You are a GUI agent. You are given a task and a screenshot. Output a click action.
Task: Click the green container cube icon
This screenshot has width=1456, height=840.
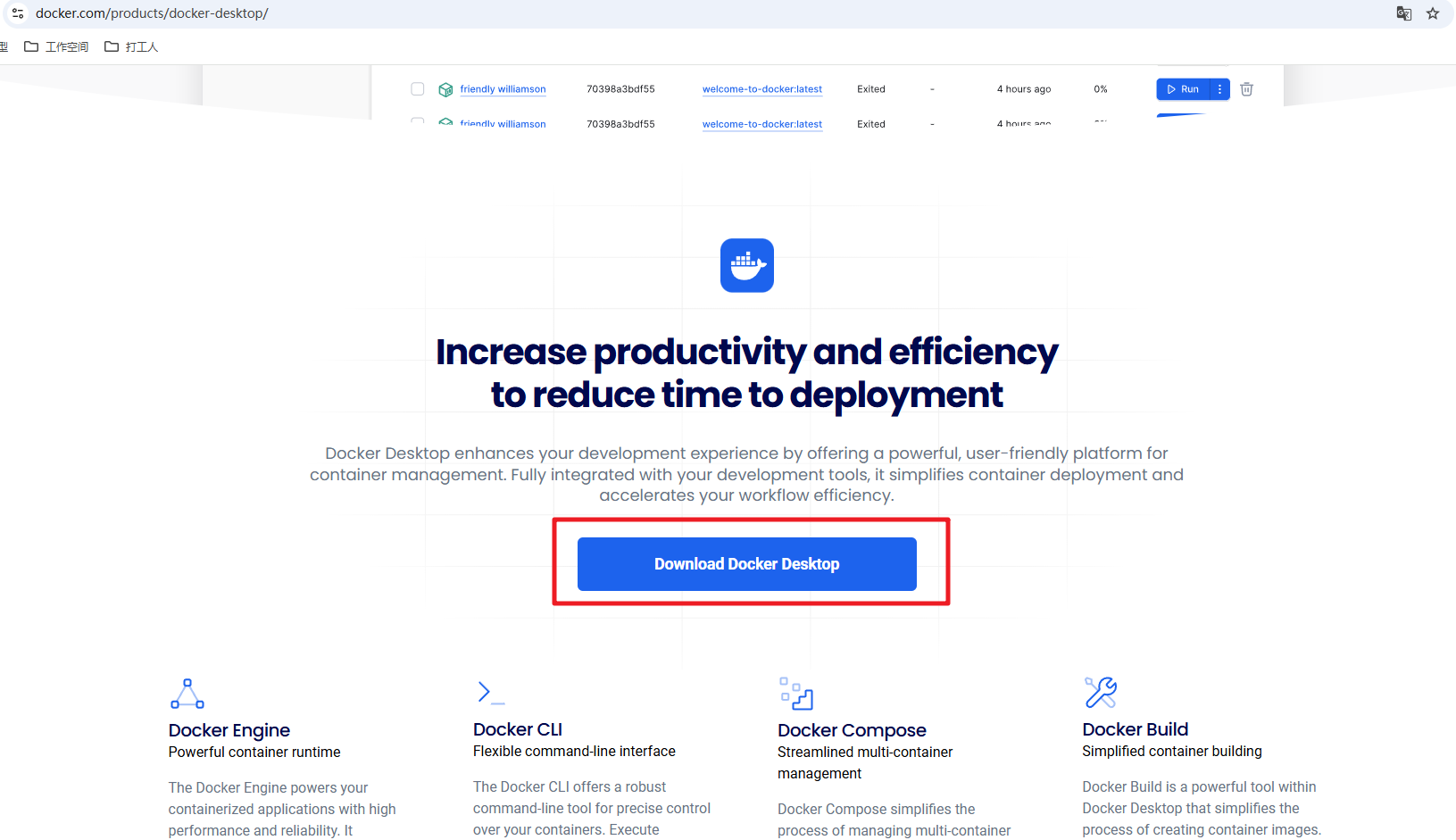tap(445, 89)
